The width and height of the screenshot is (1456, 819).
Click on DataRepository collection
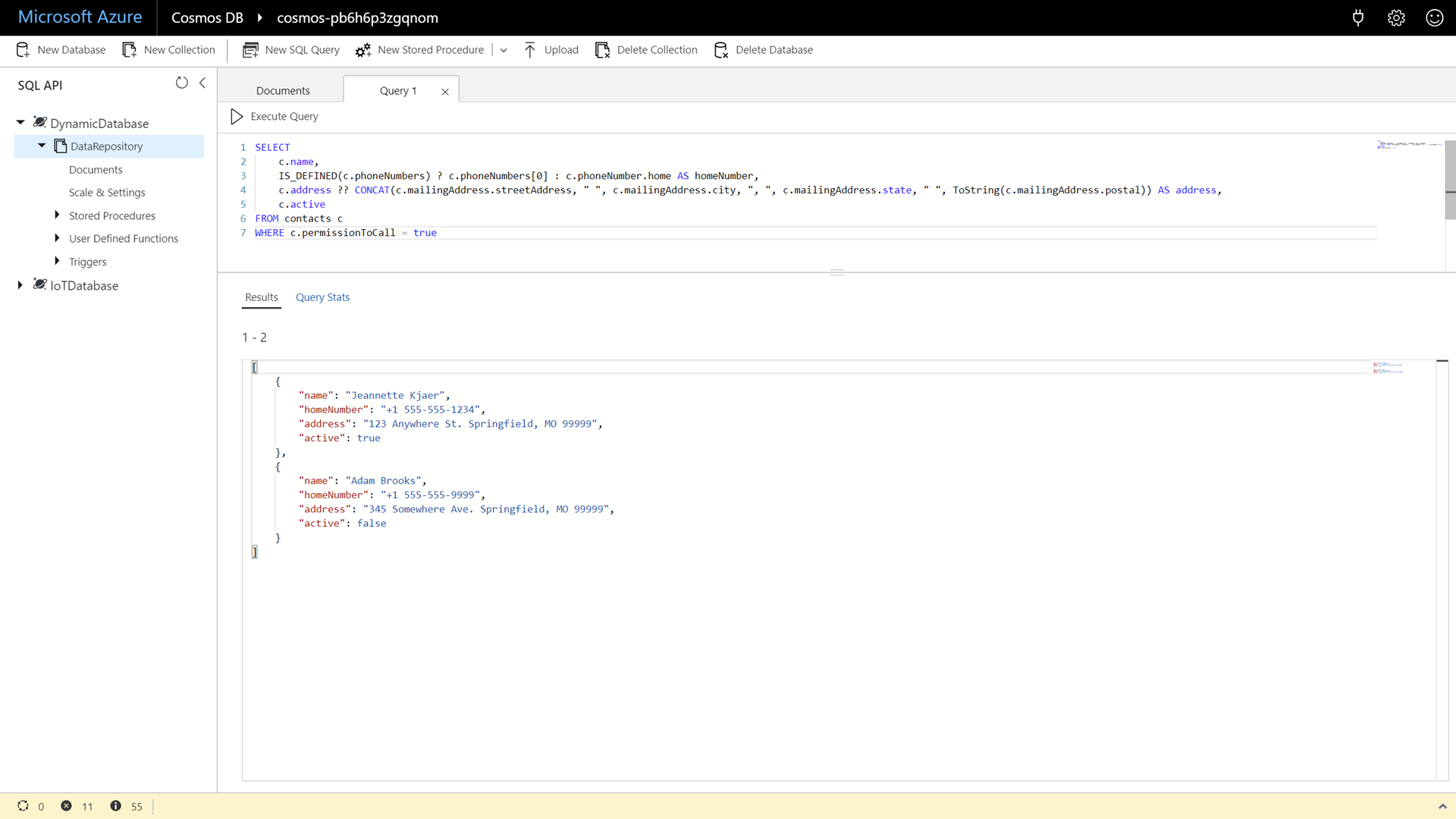tap(106, 146)
